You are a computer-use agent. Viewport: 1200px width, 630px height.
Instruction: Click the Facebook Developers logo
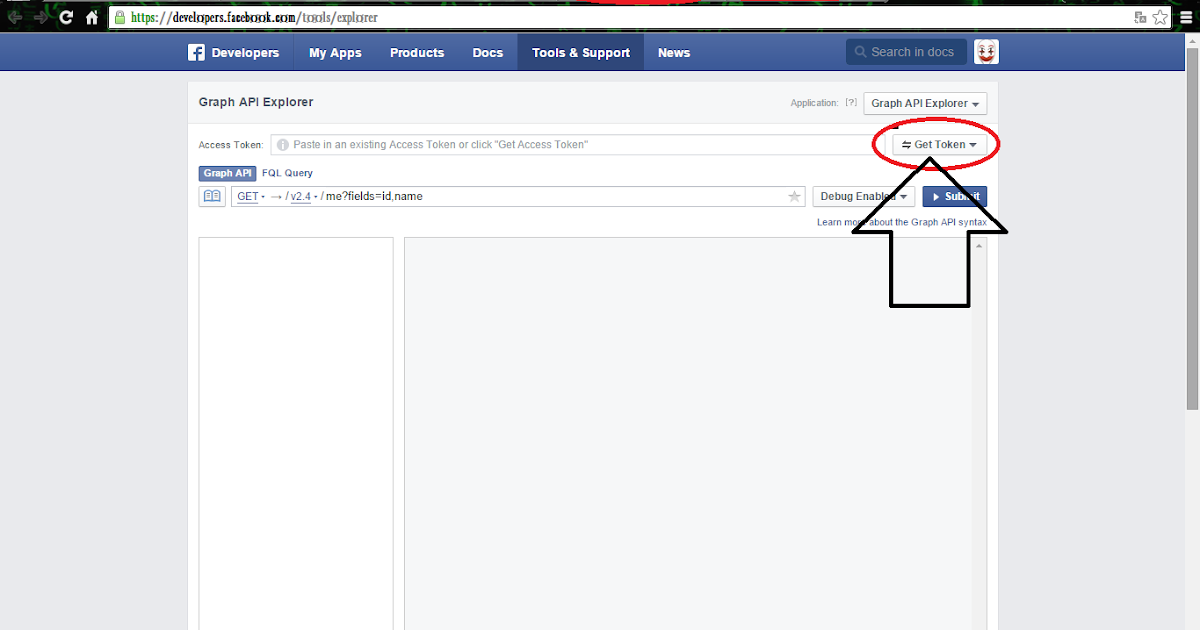click(x=234, y=53)
